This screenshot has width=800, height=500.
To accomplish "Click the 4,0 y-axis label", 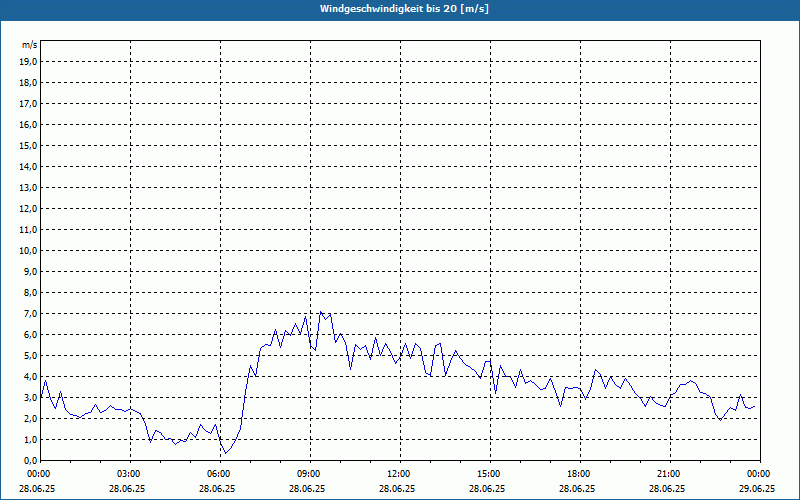I will click(x=30, y=377).
